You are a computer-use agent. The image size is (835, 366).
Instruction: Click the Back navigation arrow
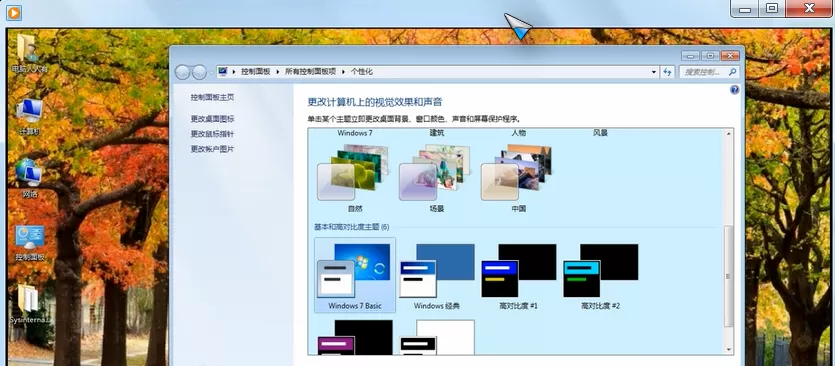(x=182, y=72)
